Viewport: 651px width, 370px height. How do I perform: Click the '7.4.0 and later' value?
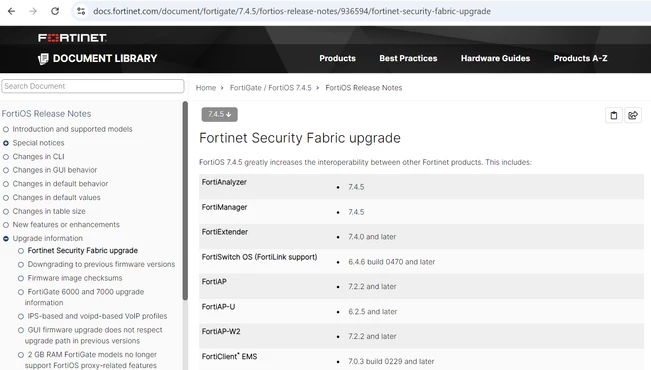click(372, 237)
